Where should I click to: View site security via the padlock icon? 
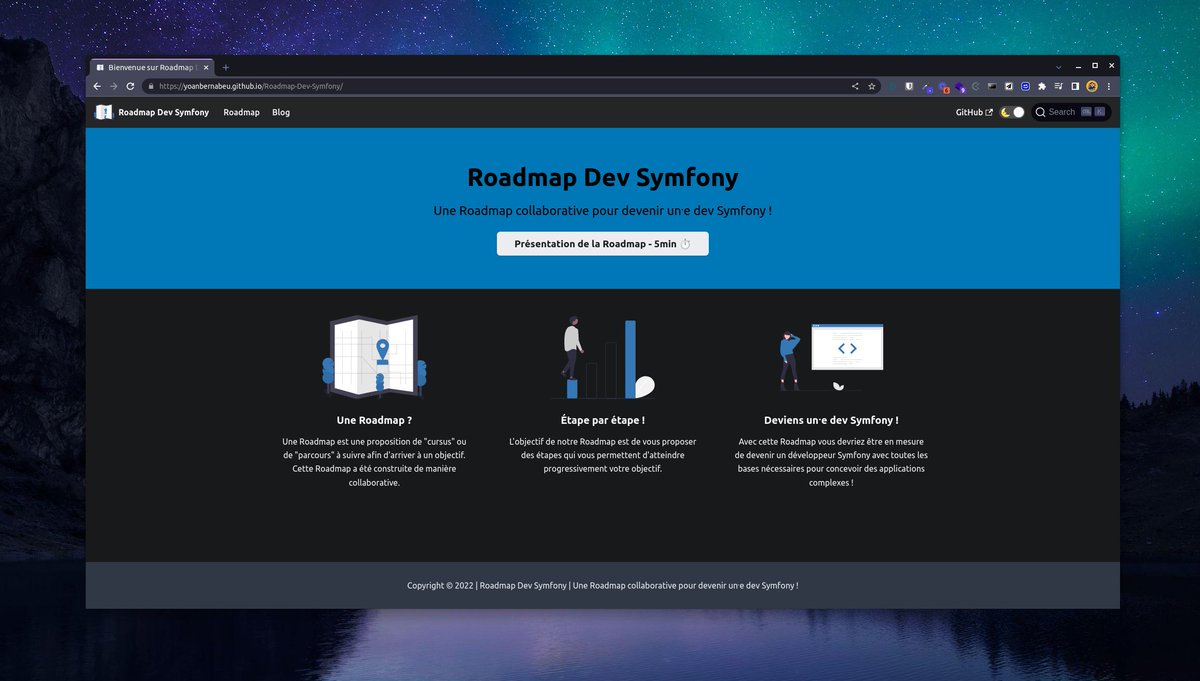[152, 86]
